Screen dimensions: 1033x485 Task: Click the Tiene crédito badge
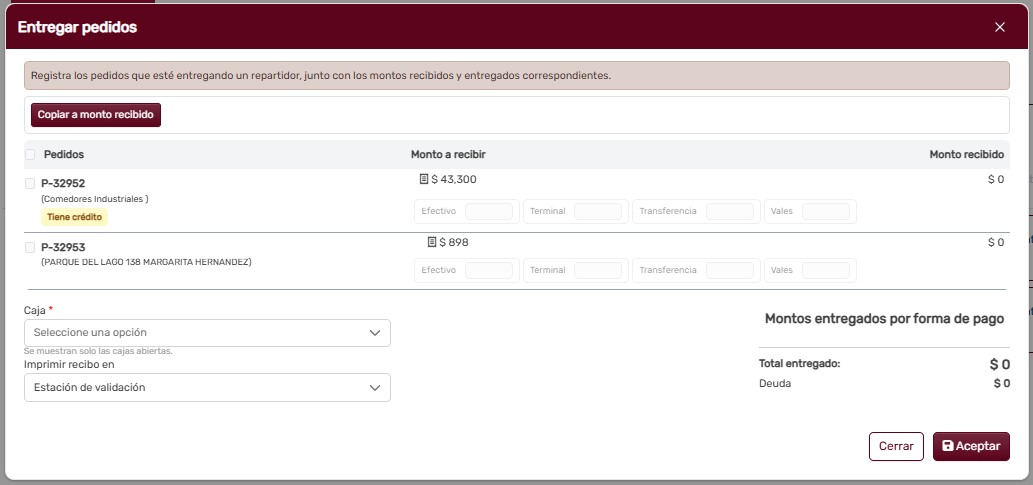coord(75,217)
